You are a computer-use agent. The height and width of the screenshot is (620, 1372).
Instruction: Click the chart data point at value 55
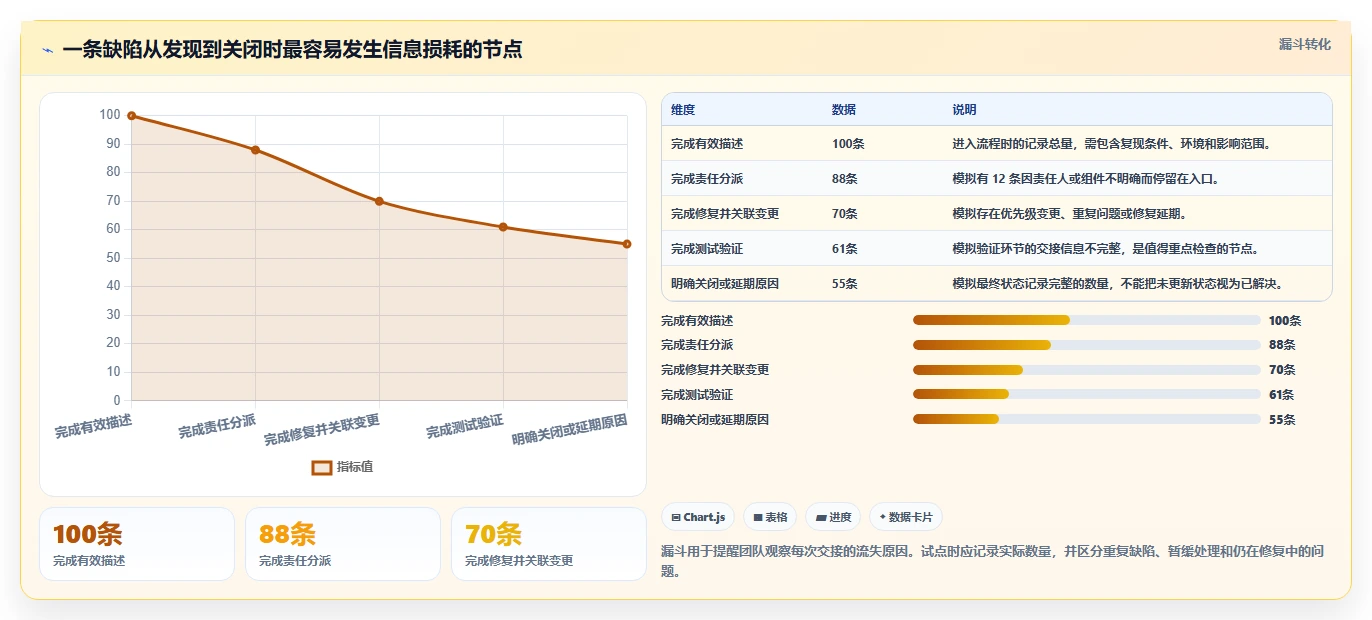[x=627, y=244]
